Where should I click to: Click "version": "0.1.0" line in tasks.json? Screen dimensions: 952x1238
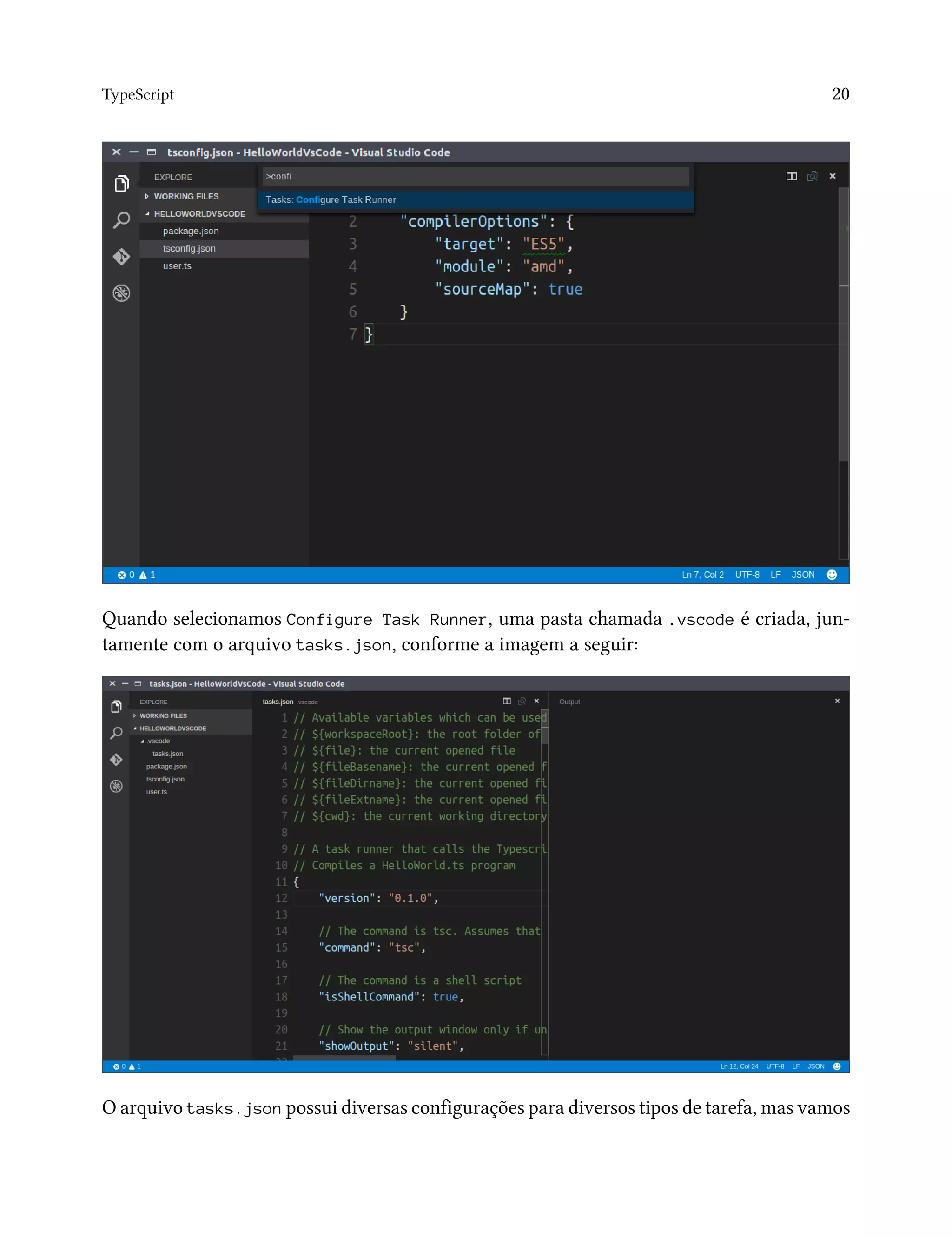(377, 898)
